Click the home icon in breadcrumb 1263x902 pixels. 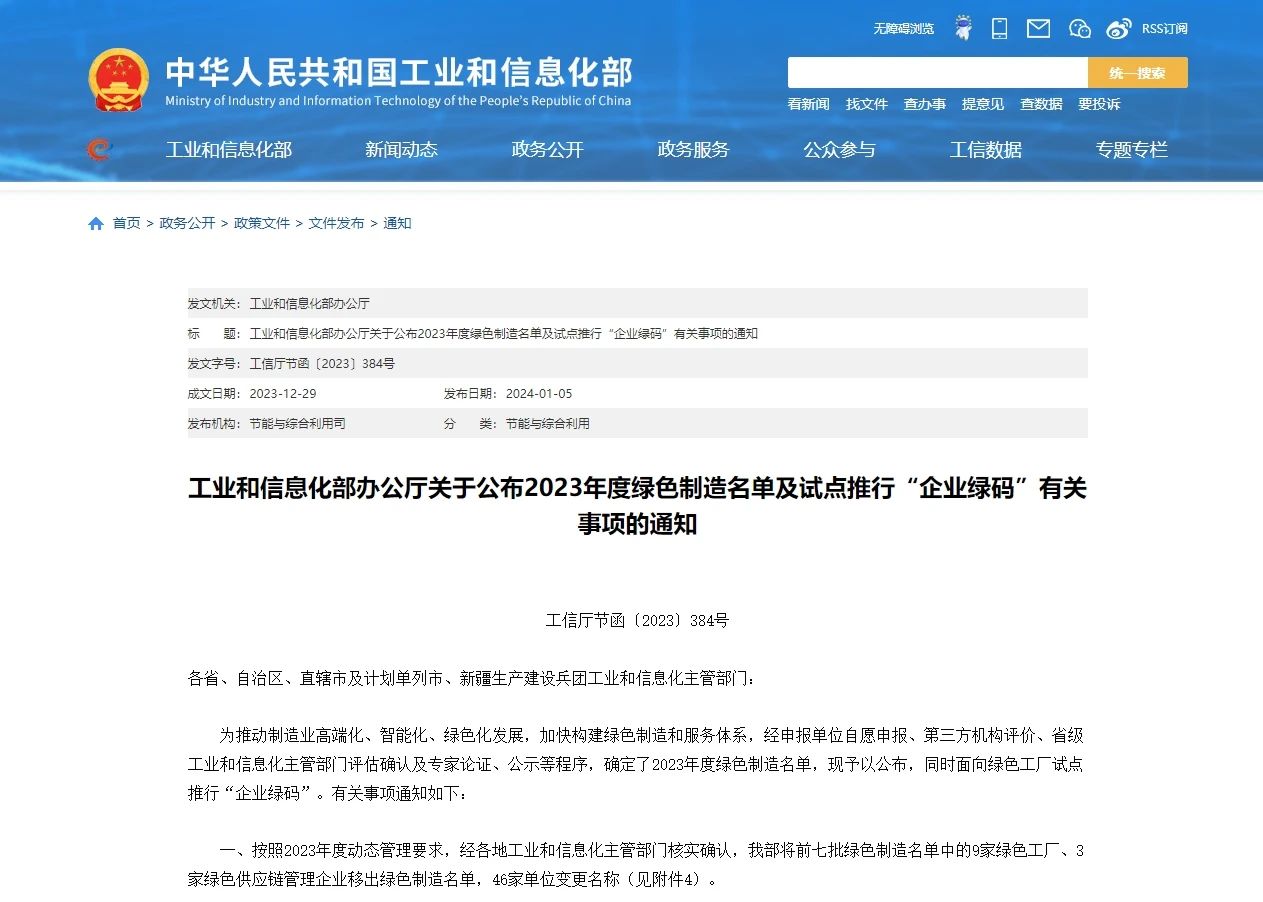click(96, 224)
